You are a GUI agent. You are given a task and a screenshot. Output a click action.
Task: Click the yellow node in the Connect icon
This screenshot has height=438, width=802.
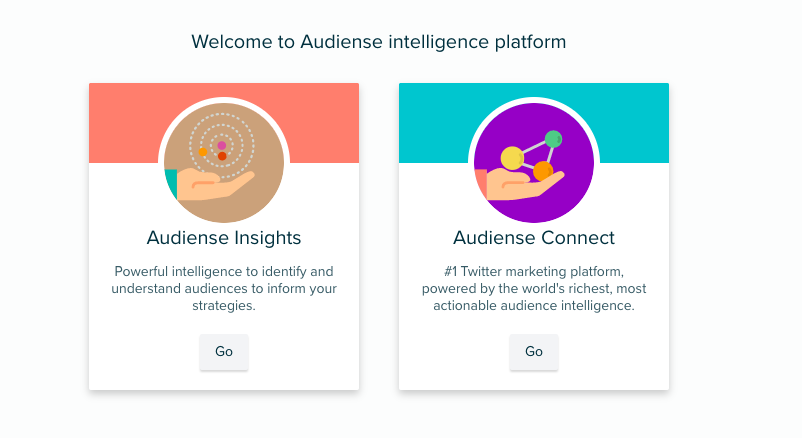pos(512,158)
